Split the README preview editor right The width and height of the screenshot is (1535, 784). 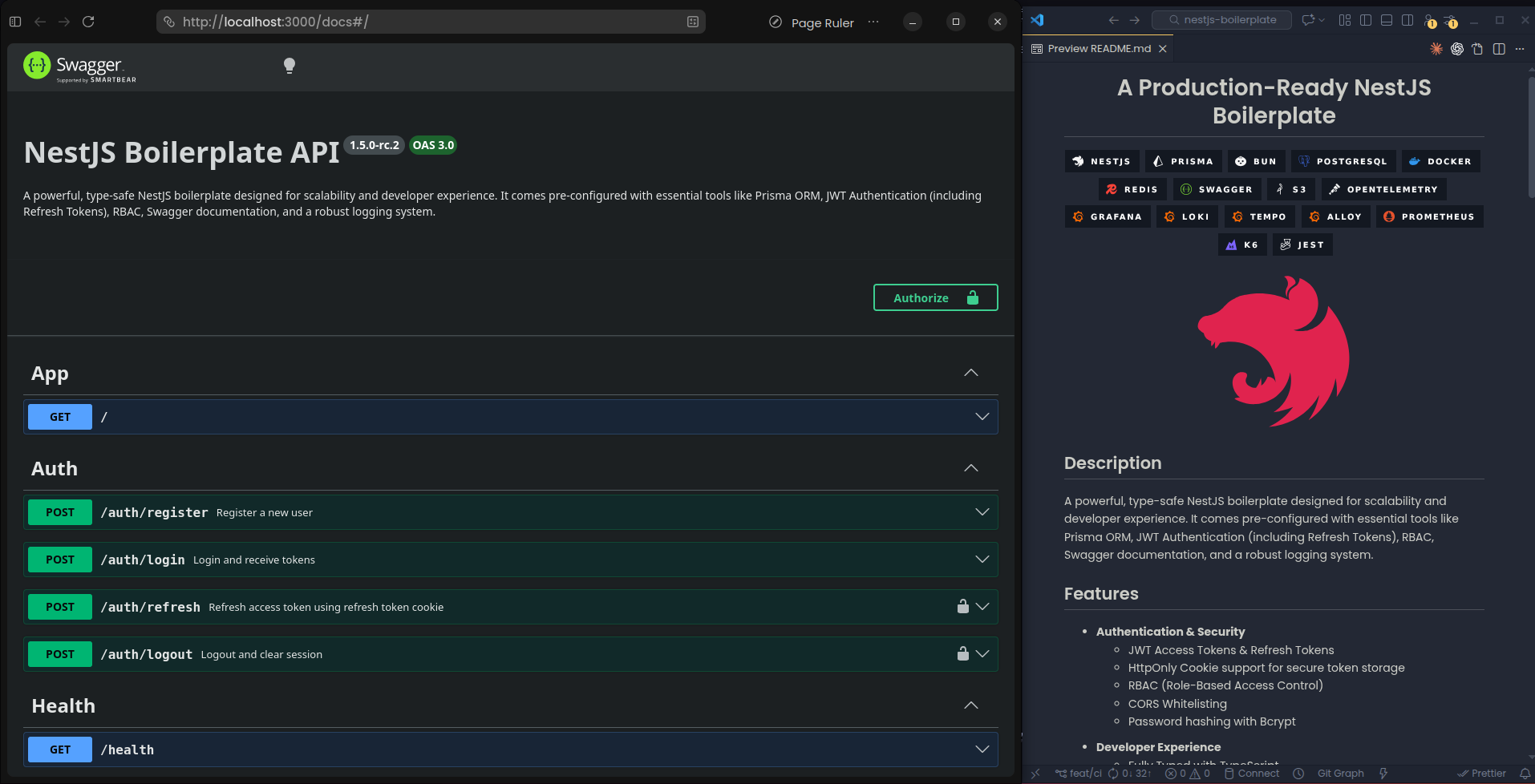tap(1499, 49)
